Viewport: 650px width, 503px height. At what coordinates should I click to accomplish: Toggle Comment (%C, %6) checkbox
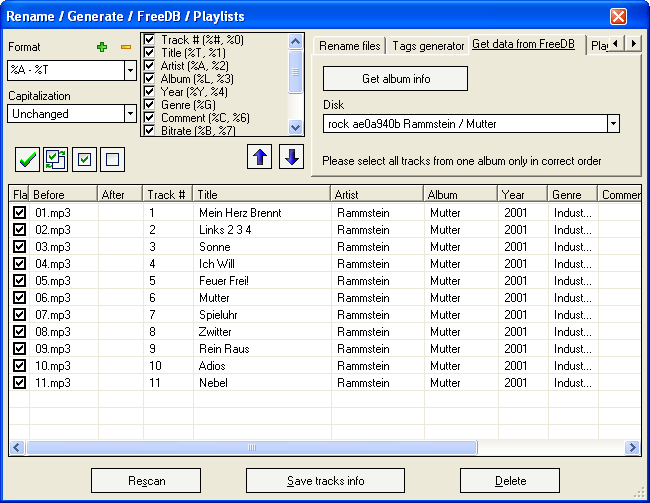[x=149, y=117]
